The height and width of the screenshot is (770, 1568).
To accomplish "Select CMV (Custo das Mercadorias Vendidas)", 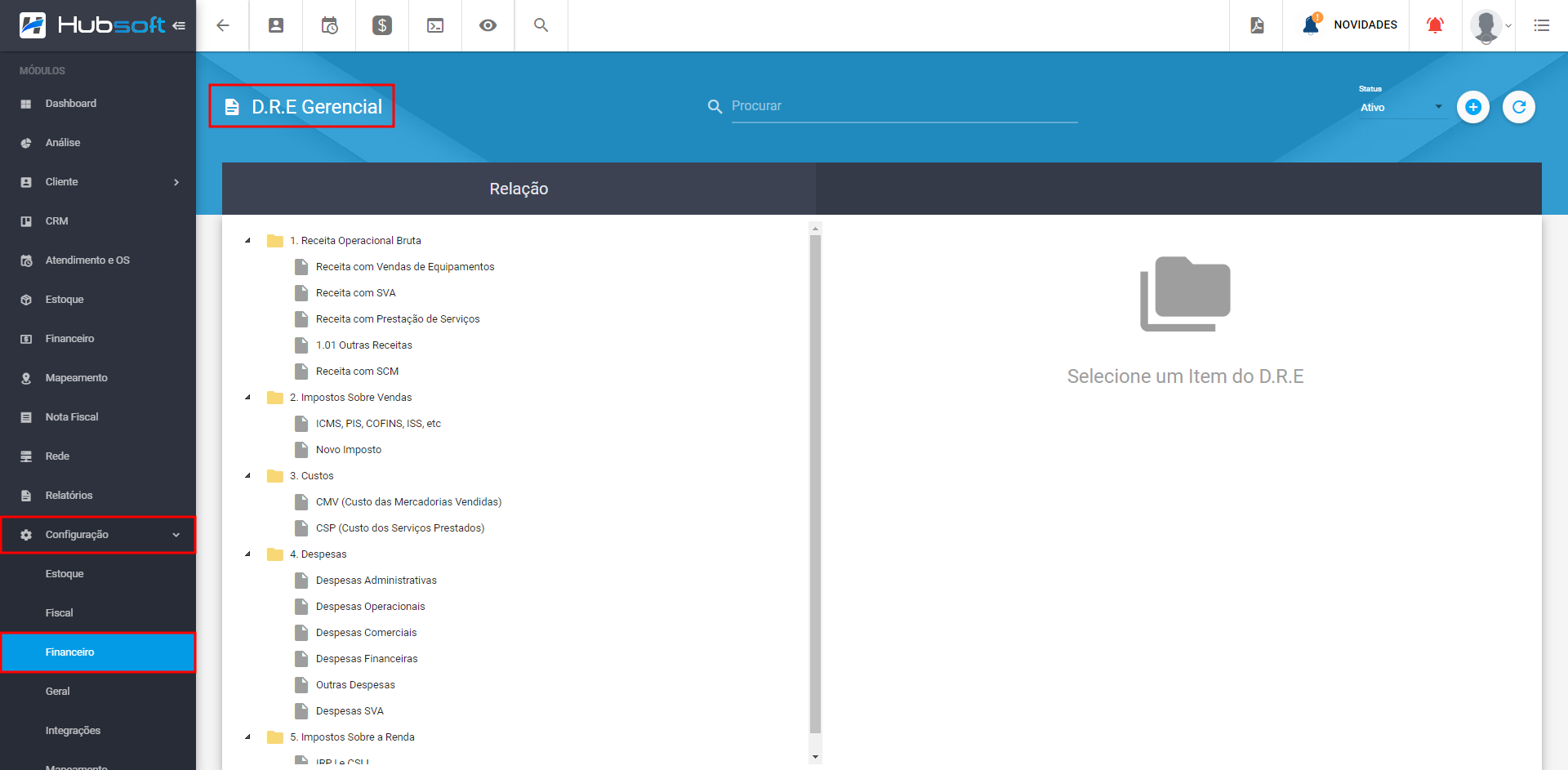I will (x=408, y=502).
